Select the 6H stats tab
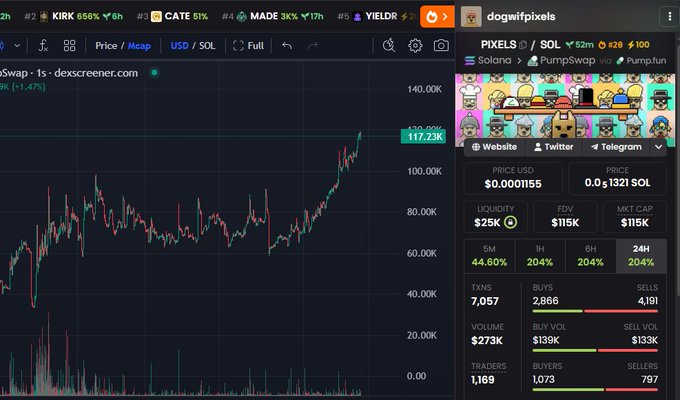 (590, 256)
